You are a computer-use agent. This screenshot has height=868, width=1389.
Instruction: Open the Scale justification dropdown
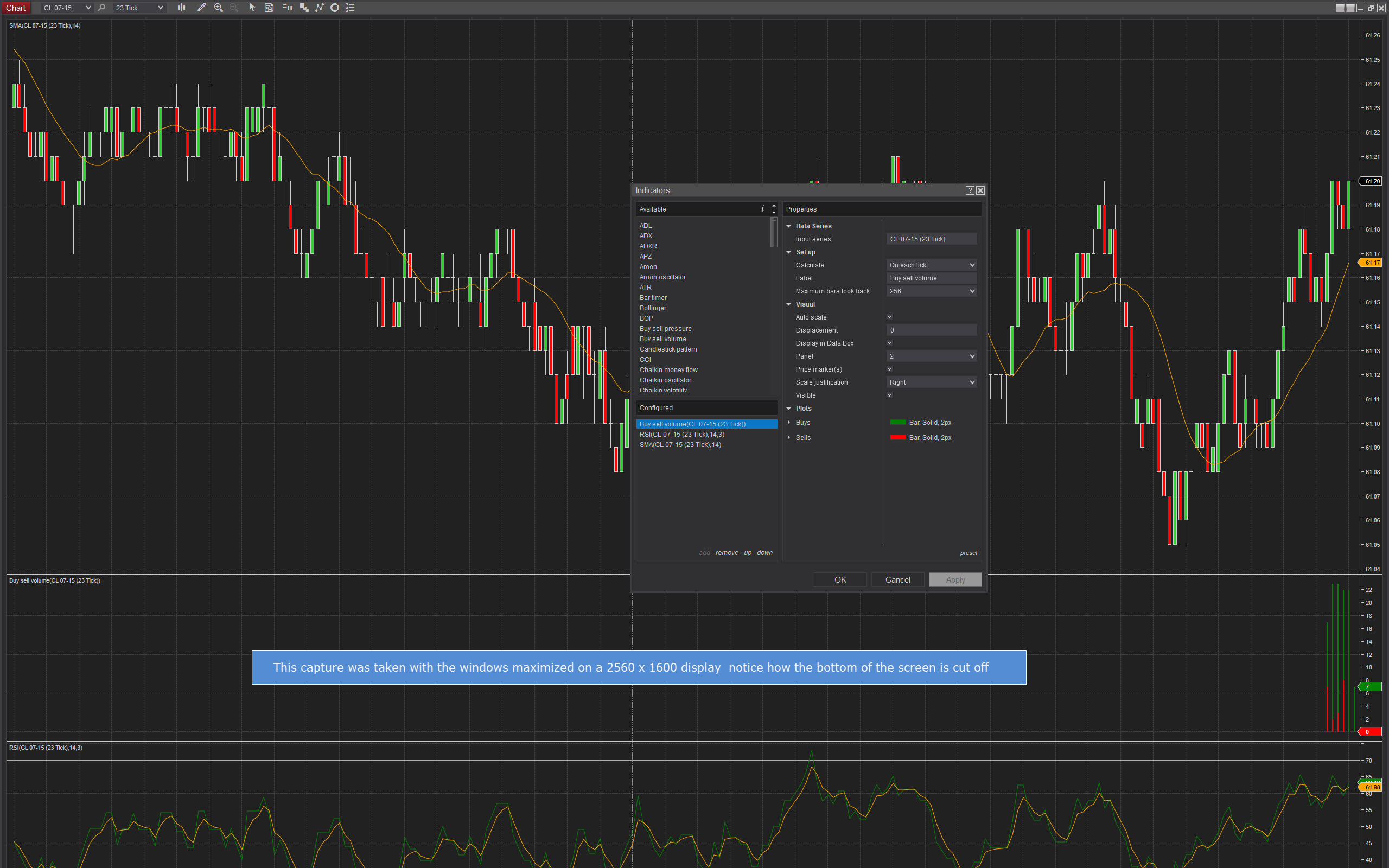[932, 382]
